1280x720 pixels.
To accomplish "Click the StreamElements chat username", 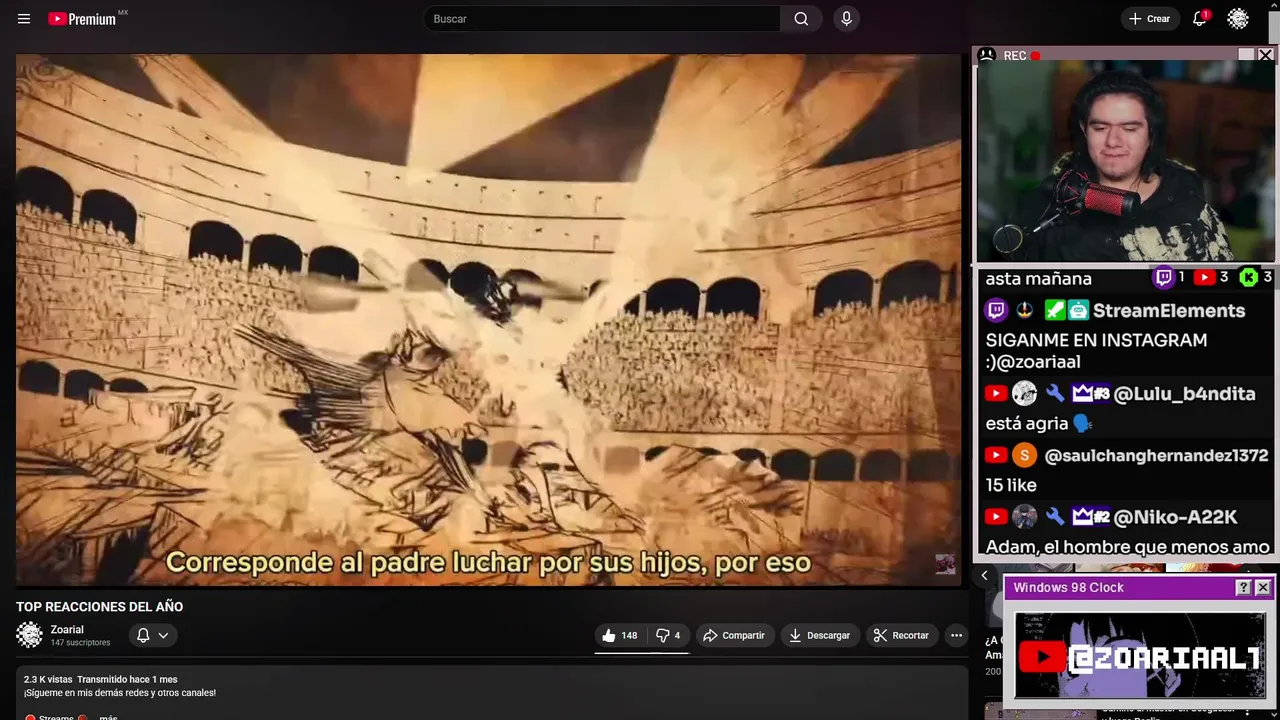I will point(1169,311).
